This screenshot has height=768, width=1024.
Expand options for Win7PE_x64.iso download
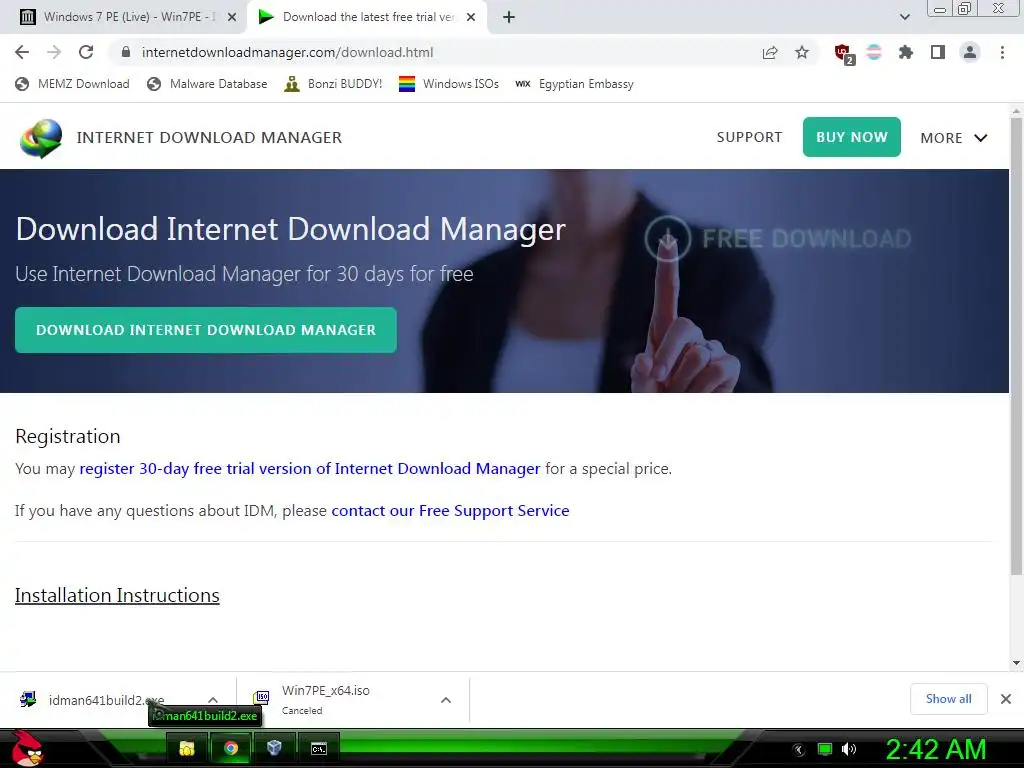coord(446,700)
